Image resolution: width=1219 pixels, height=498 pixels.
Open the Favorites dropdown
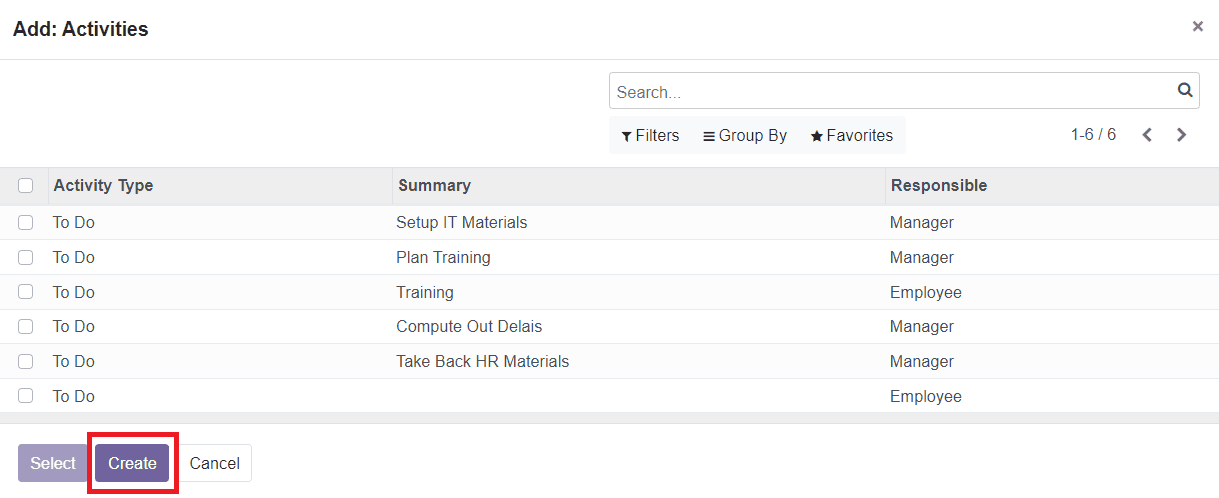pos(851,135)
